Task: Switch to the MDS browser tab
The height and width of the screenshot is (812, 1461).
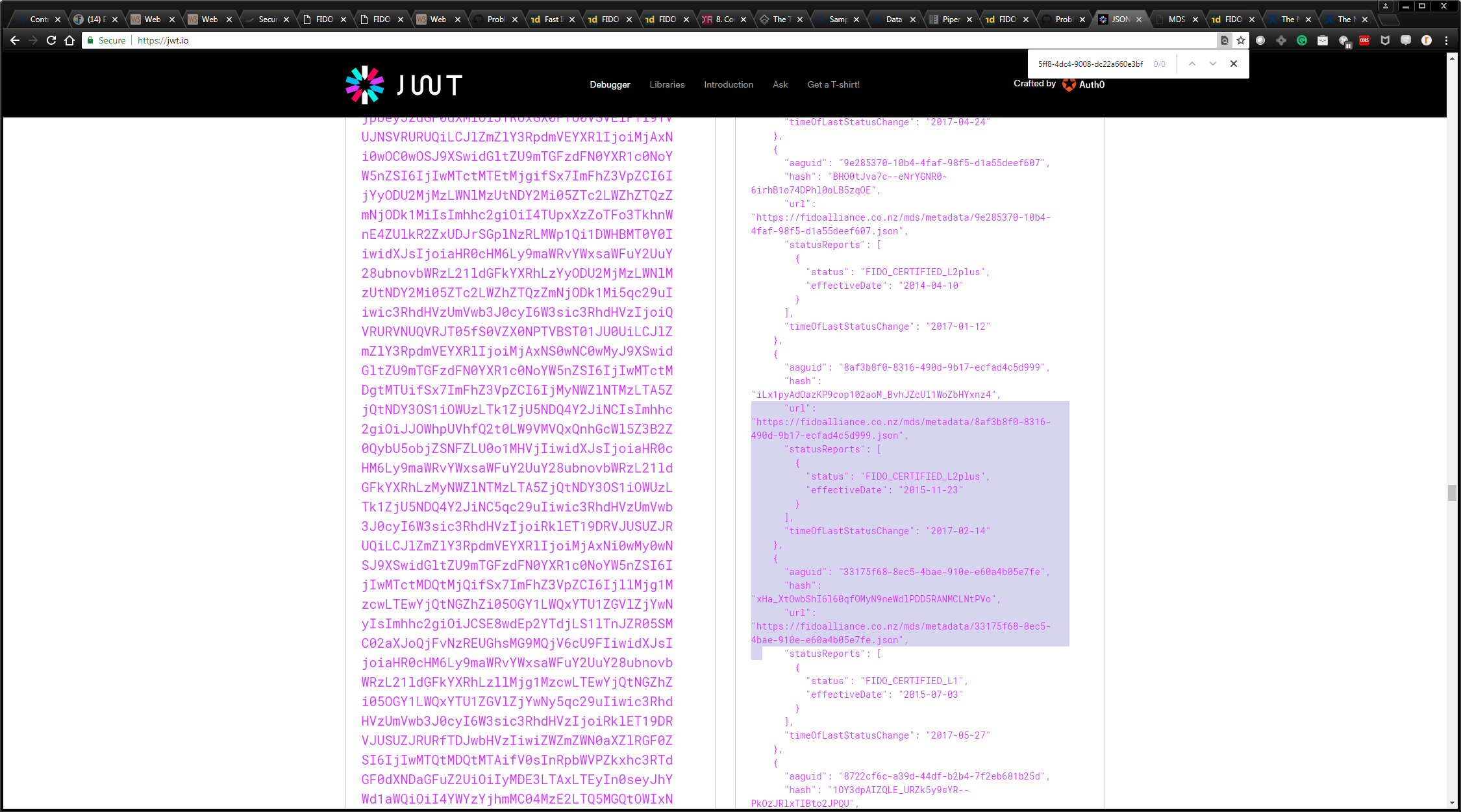Action: [x=1177, y=19]
